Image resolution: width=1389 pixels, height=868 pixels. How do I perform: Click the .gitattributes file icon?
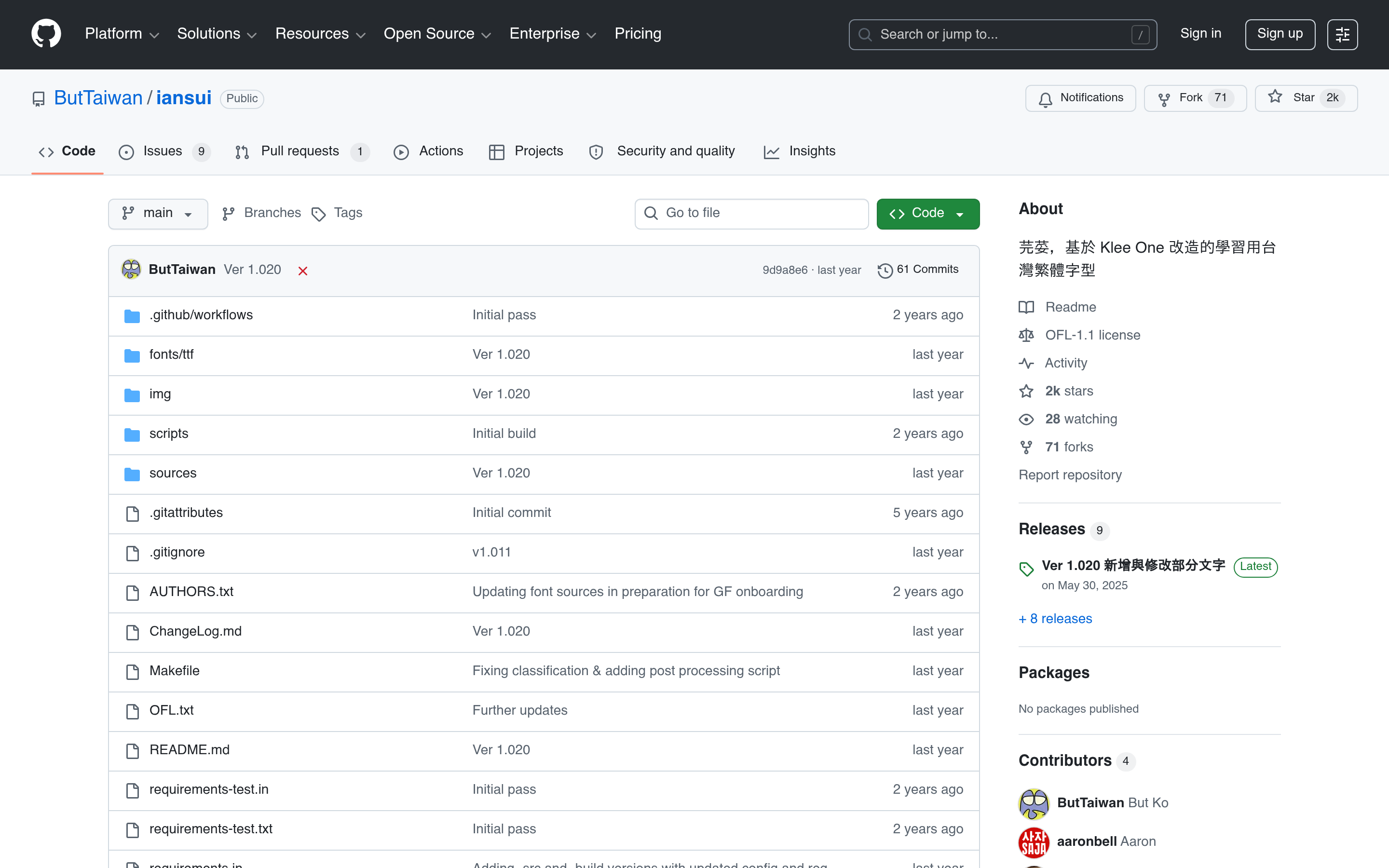pyautogui.click(x=133, y=513)
